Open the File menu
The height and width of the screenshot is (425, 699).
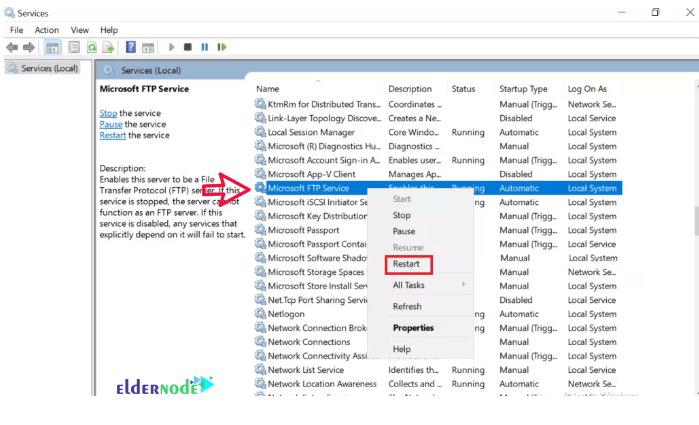click(16, 30)
